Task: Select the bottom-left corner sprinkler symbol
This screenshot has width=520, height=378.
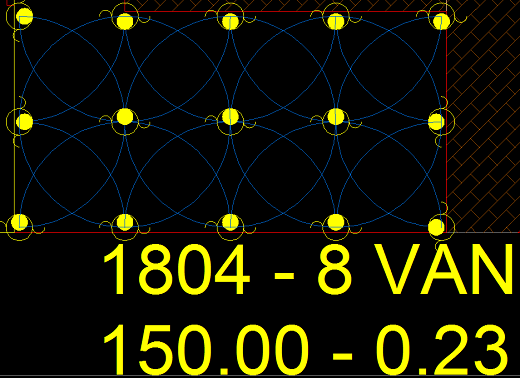Action: tap(19, 222)
